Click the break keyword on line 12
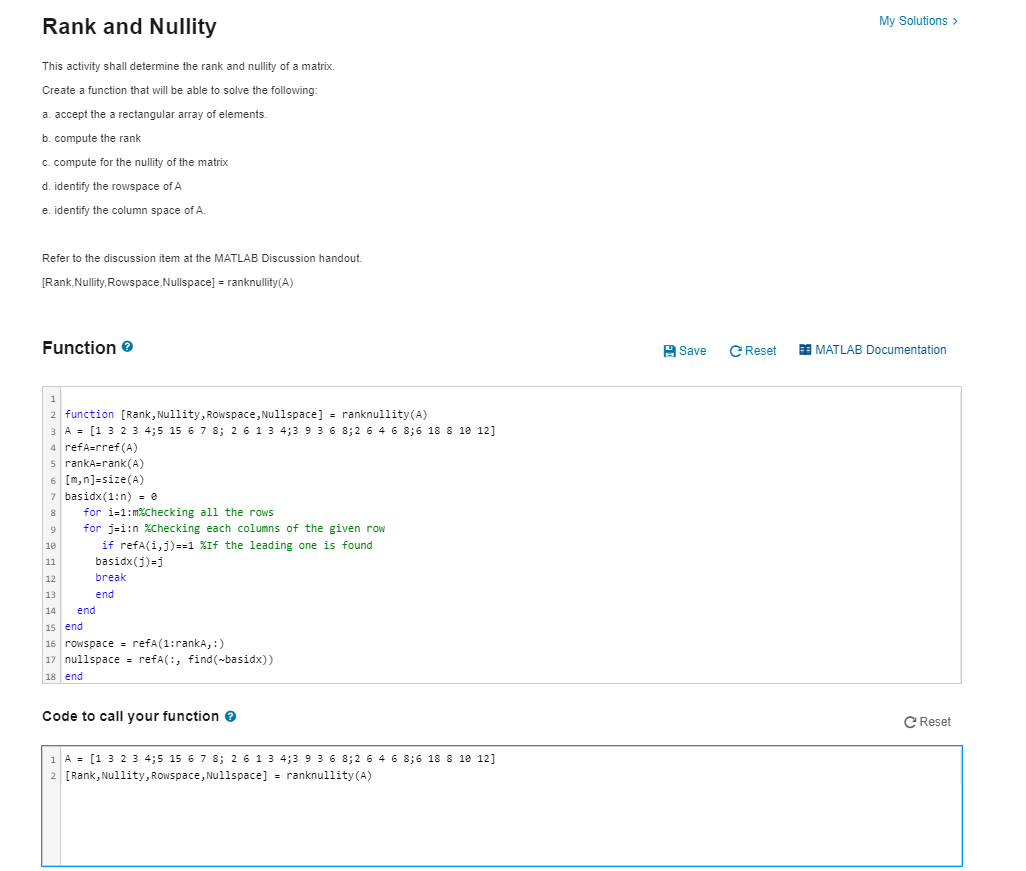Image resolution: width=1026 pixels, height=871 pixels. (x=110, y=577)
